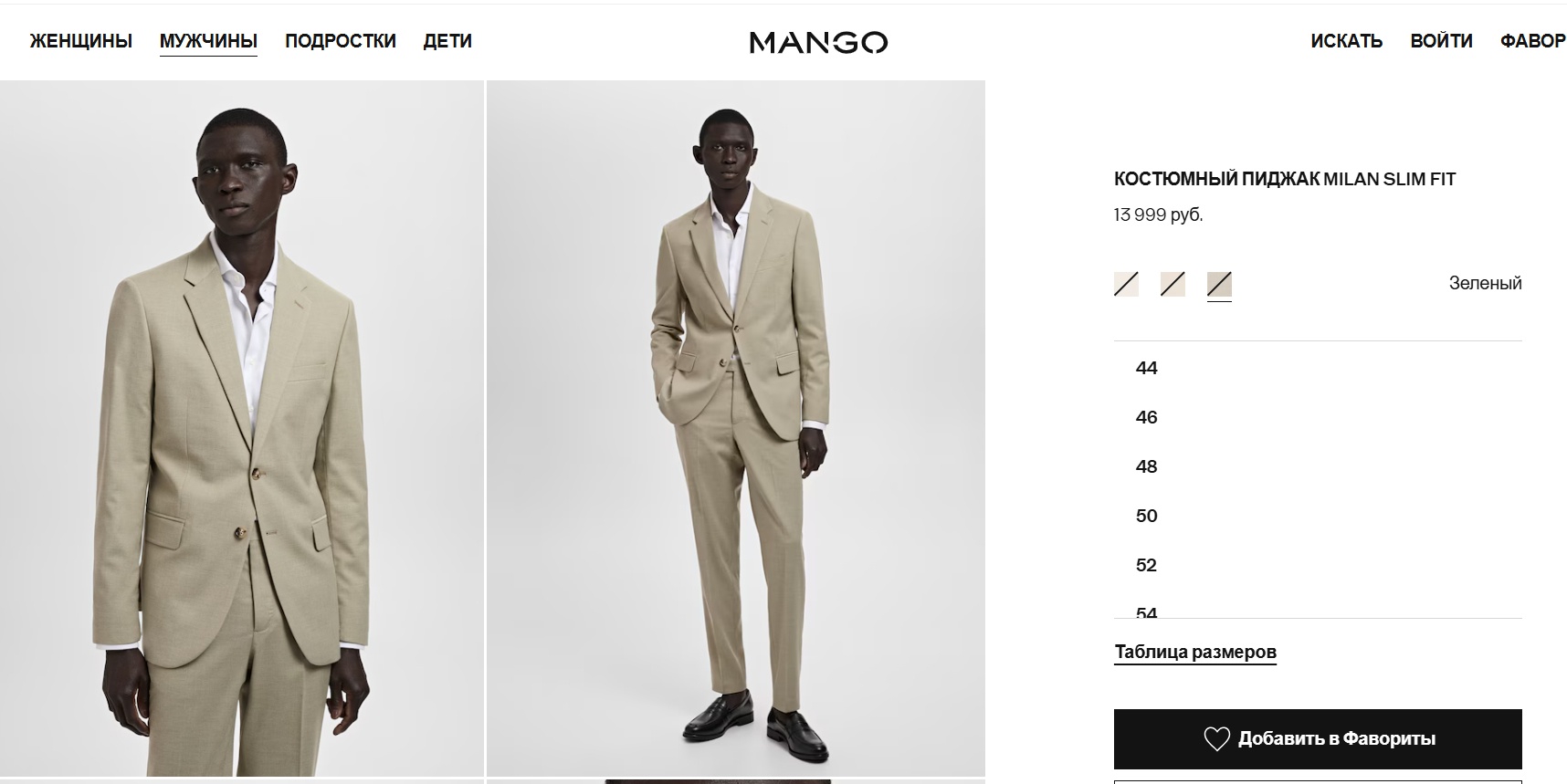Click the heart icon in favorites button
This screenshot has width=1567, height=784.
pyautogui.click(x=1216, y=738)
